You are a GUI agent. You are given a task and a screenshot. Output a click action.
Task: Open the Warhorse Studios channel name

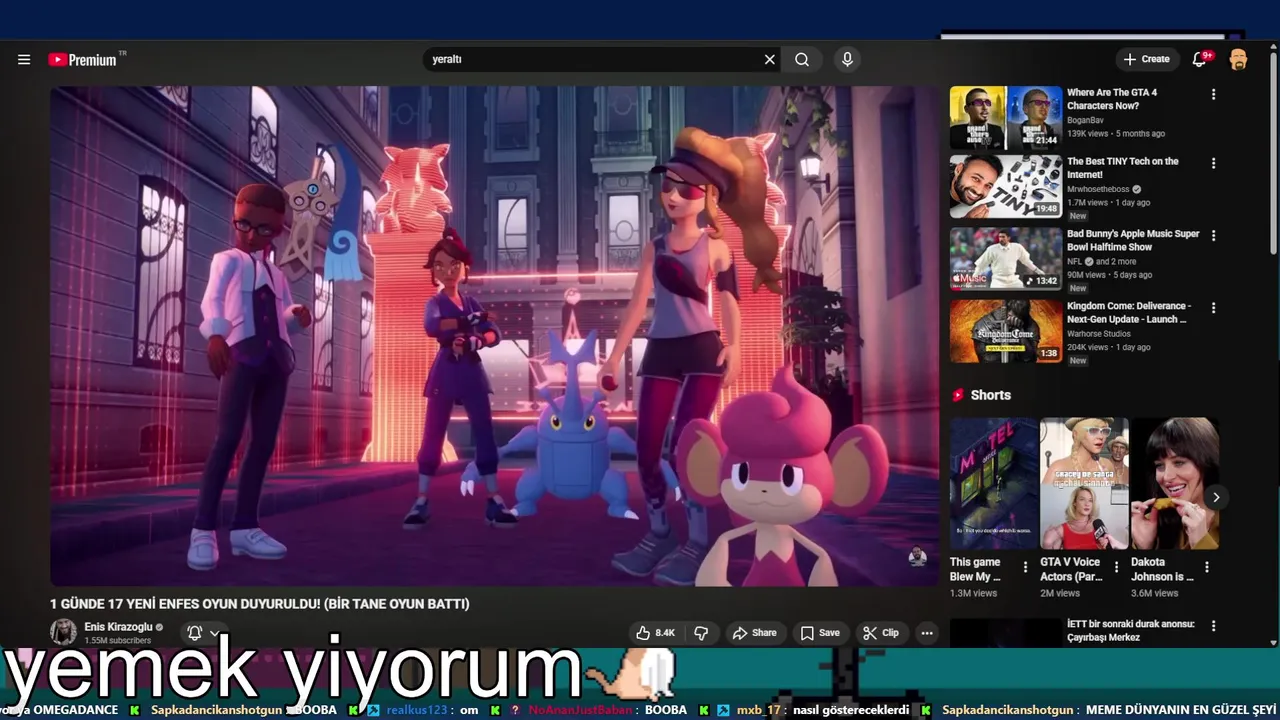tap(1099, 334)
